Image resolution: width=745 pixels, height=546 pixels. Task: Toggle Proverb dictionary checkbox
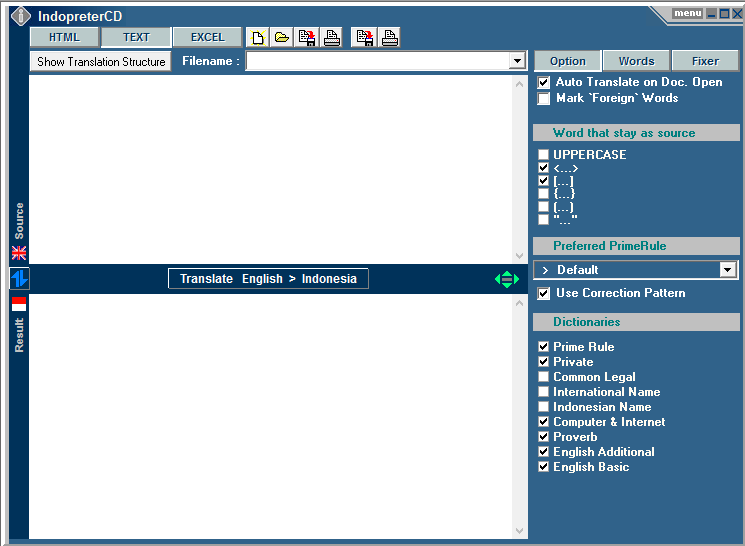(x=543, y=437)
